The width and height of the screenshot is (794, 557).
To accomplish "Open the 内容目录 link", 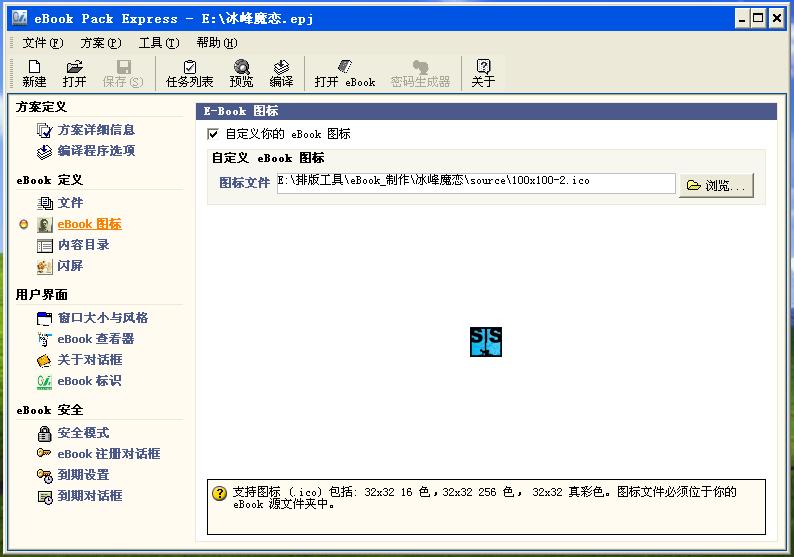I will pyautogui.click(x=84, y=245).
